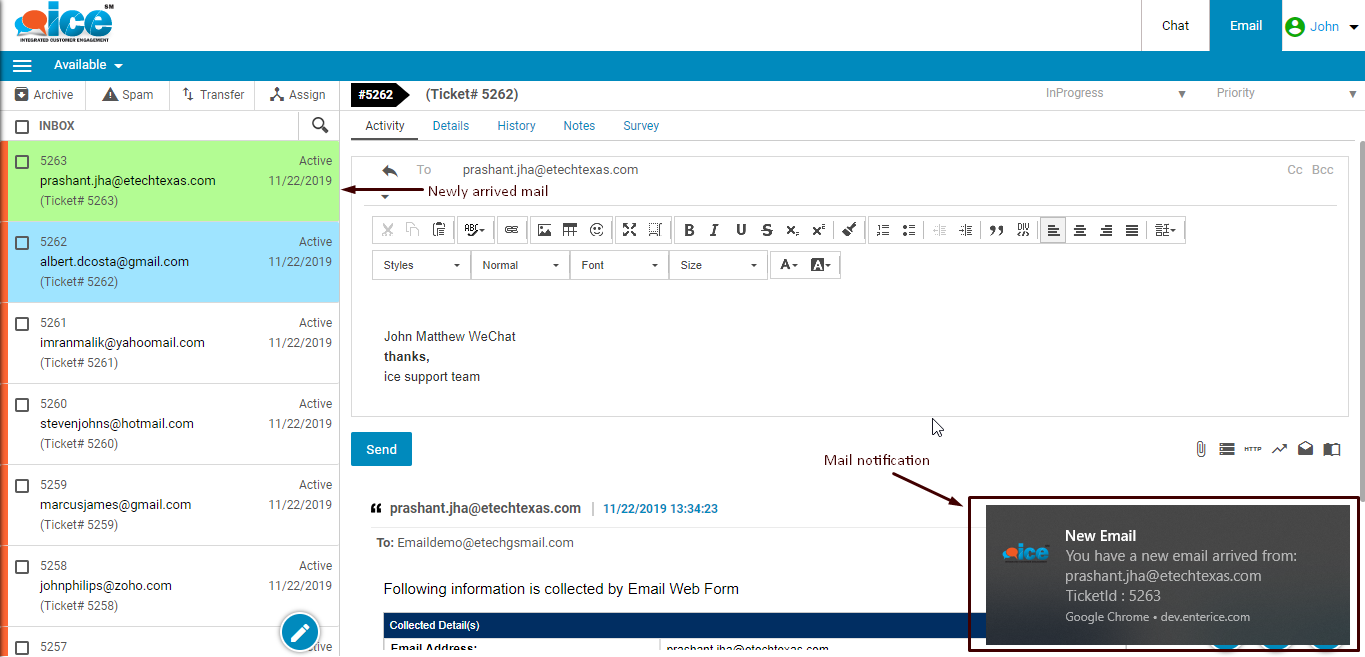Open the Available status dropdown
1365x657 pixels.
[88, 66]
